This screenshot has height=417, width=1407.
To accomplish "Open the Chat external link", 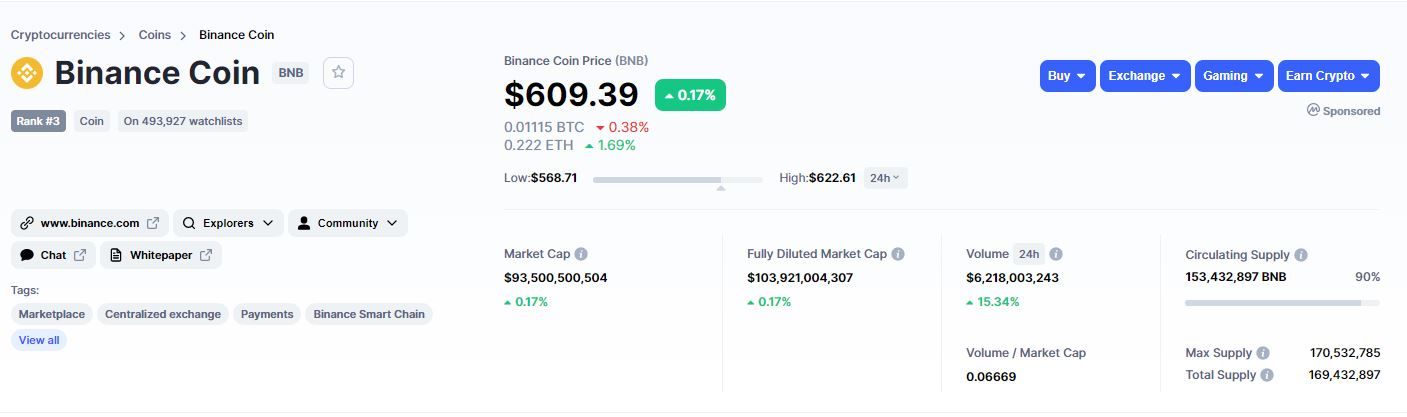I will [53, 255].
